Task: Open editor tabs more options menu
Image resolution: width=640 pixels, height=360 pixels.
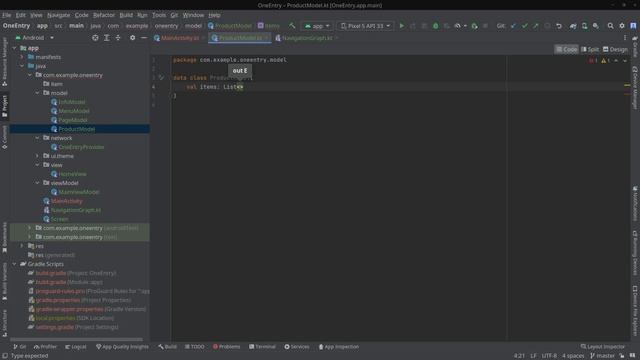Action: point(625,38)
